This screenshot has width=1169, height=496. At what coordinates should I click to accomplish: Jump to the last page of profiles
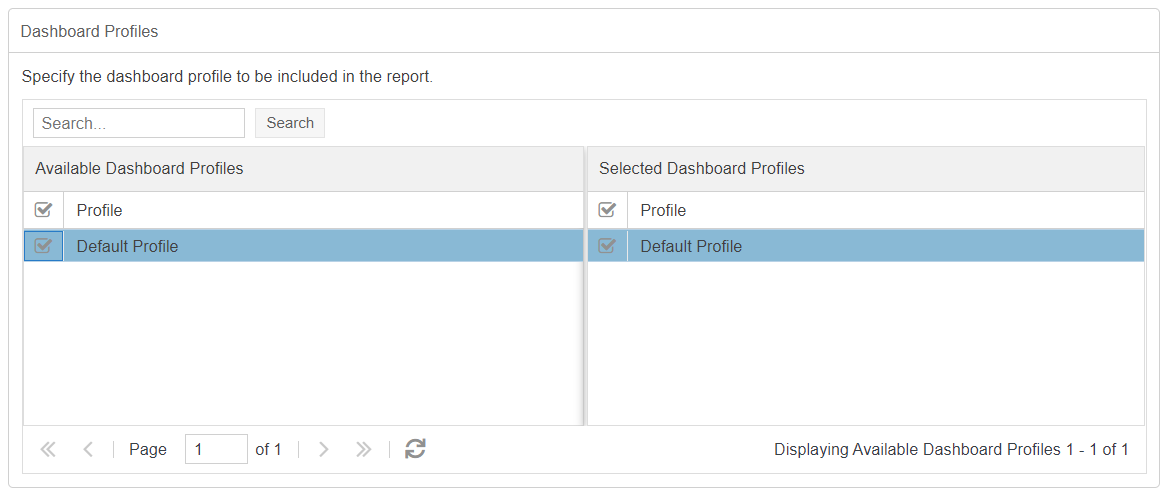pyautogui.click(x=364, y=450)
